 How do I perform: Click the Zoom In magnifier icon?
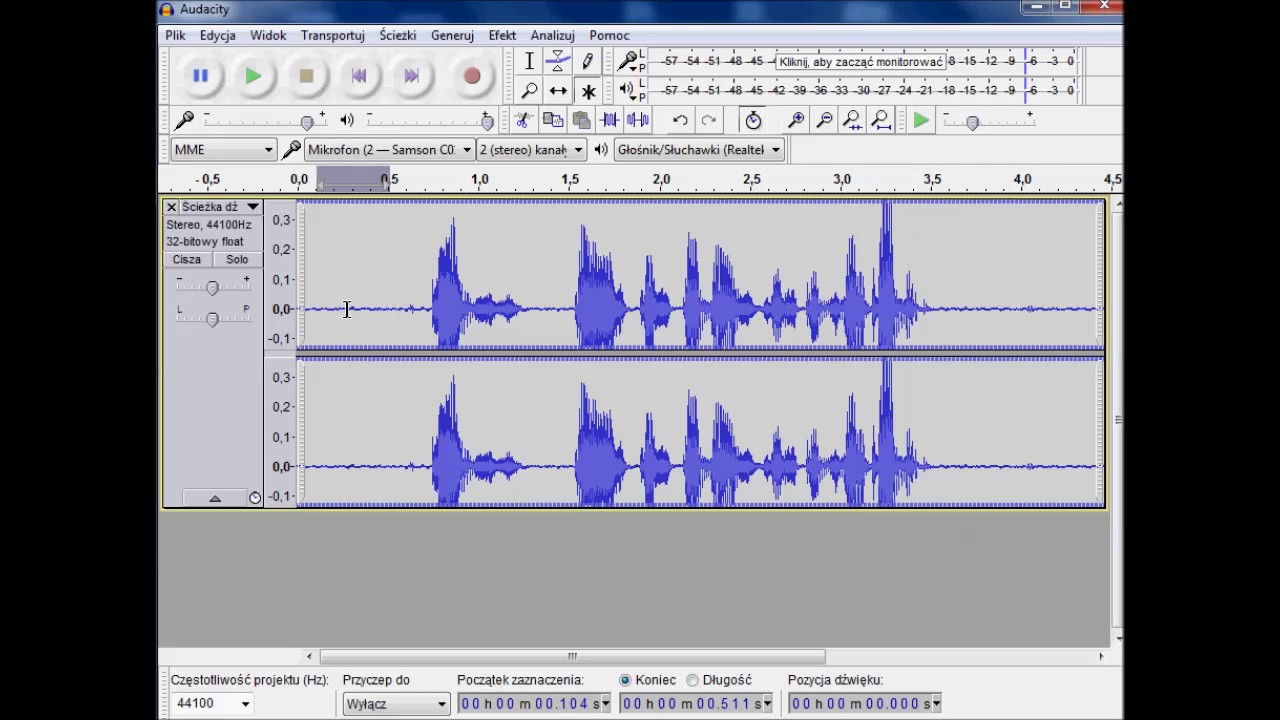[x=796, y=120]
